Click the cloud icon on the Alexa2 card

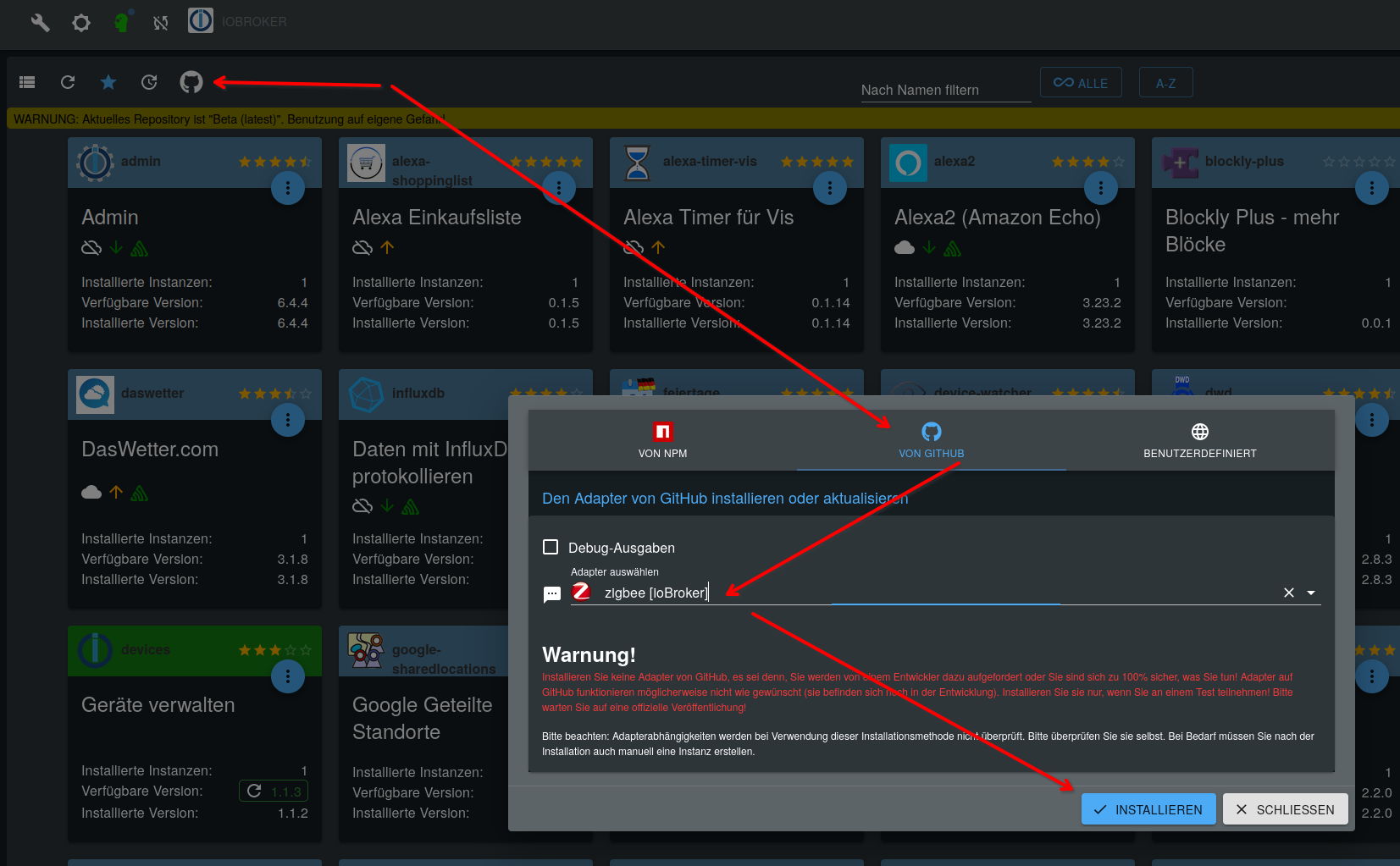[905, 248]
